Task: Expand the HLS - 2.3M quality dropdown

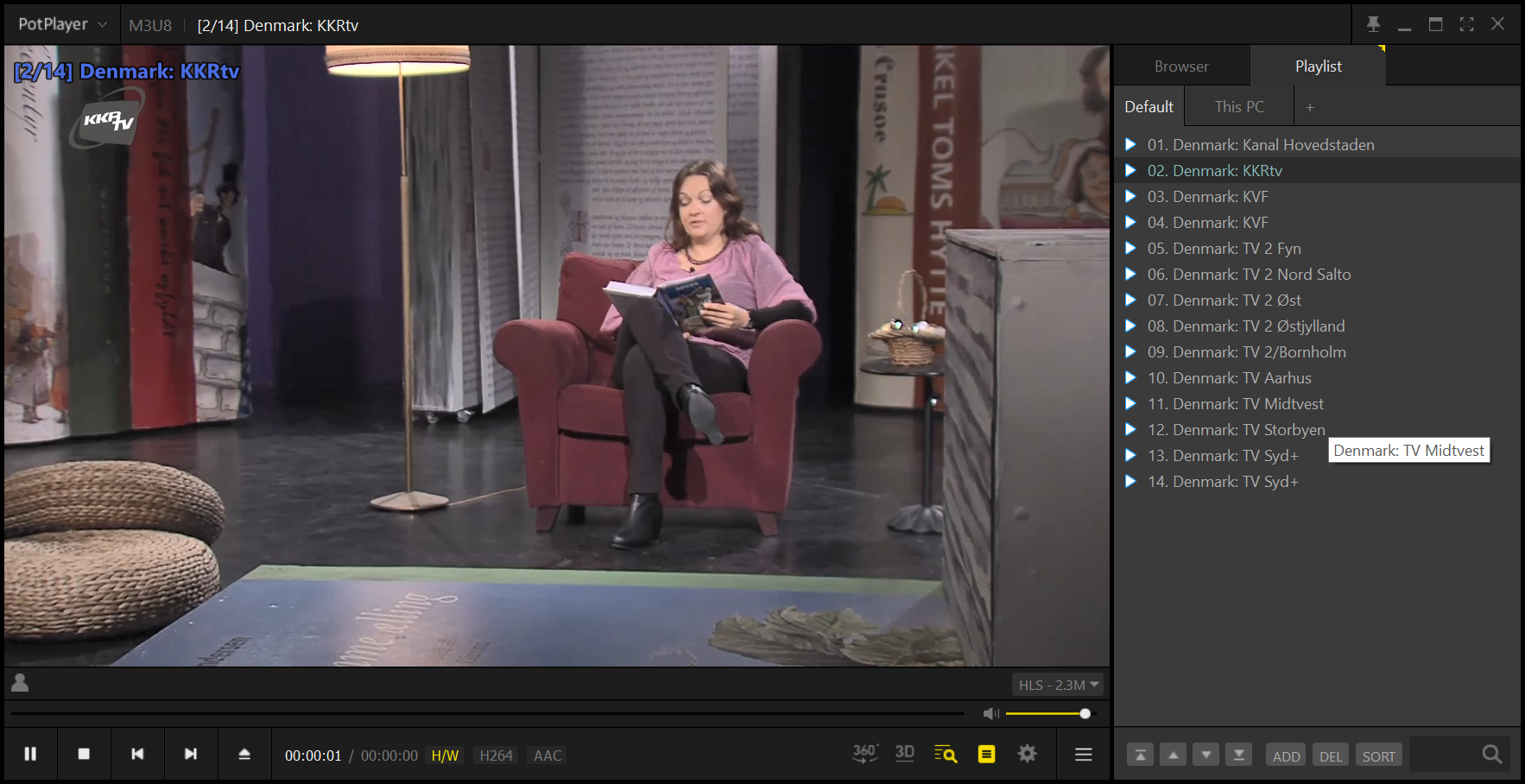Action: click(1058, 685)
